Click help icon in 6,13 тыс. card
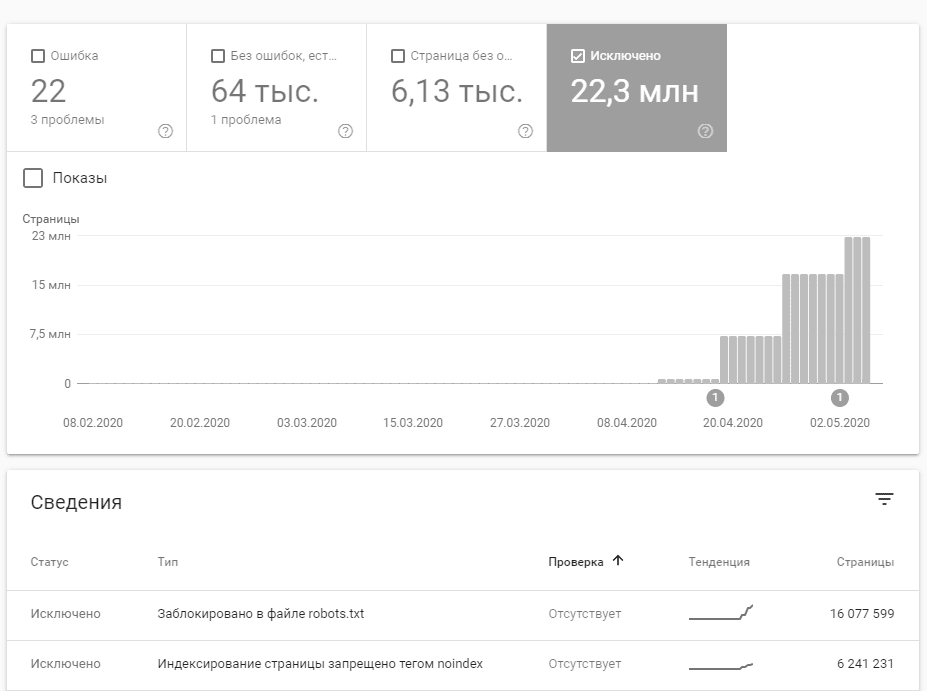Viewport: 927px width, 691px height. (x=526, y=131)
